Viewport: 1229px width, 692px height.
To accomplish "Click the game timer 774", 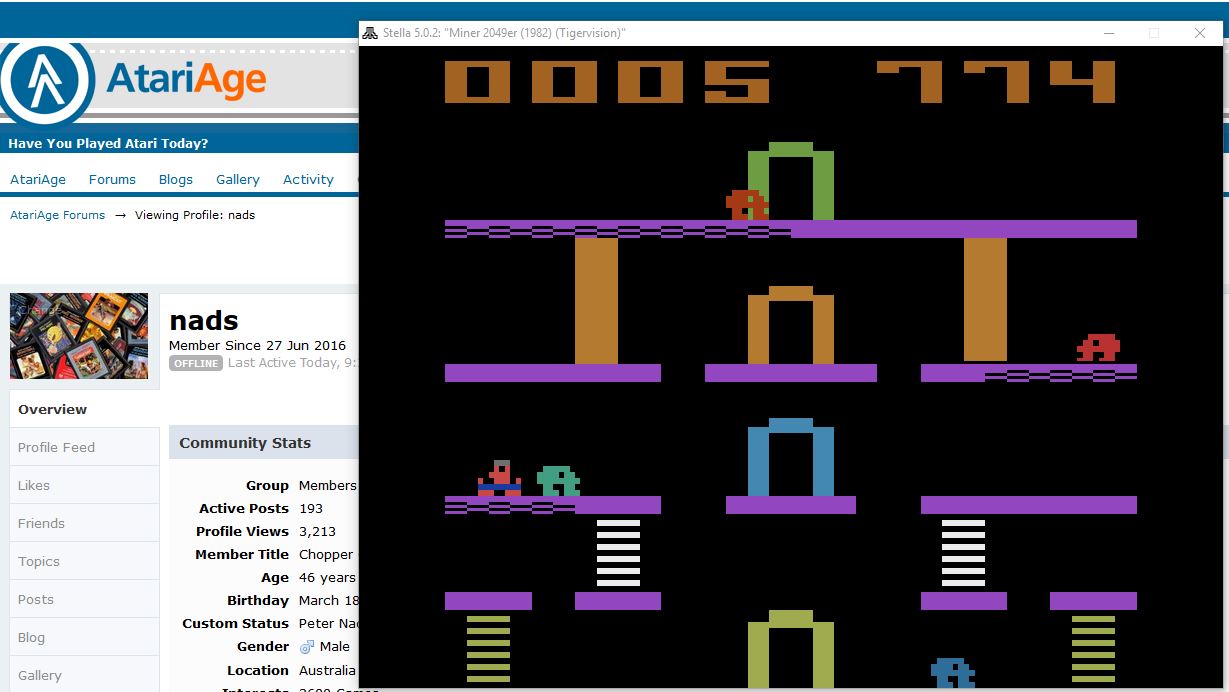I will [x=996, y=82].
